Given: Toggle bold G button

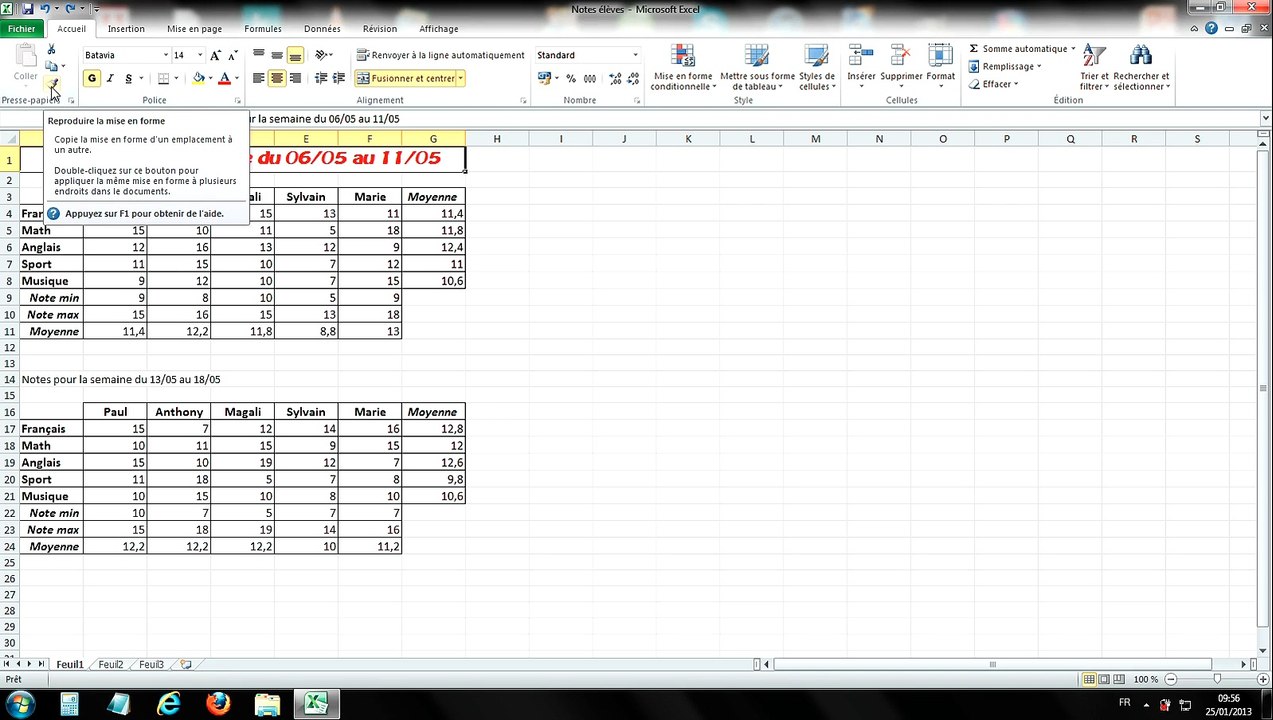Looking at the screenshot, I should point(92,78).
